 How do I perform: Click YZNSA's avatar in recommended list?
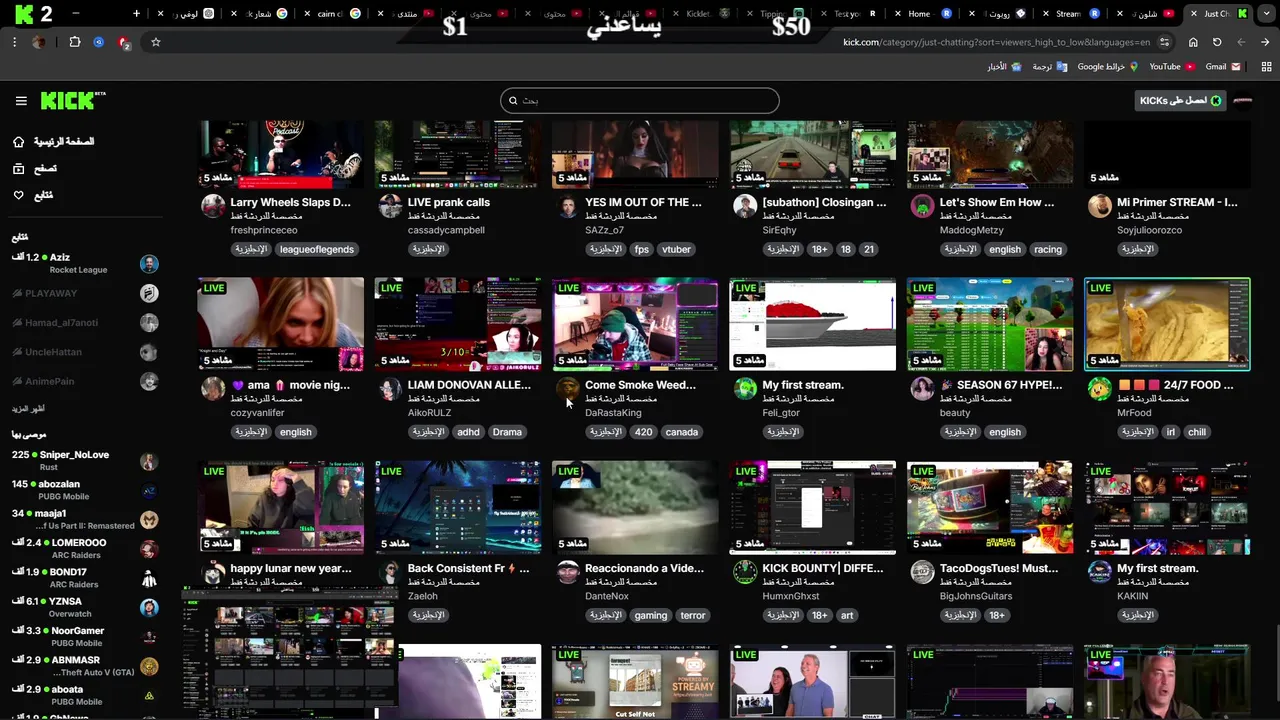pos(149,608)
